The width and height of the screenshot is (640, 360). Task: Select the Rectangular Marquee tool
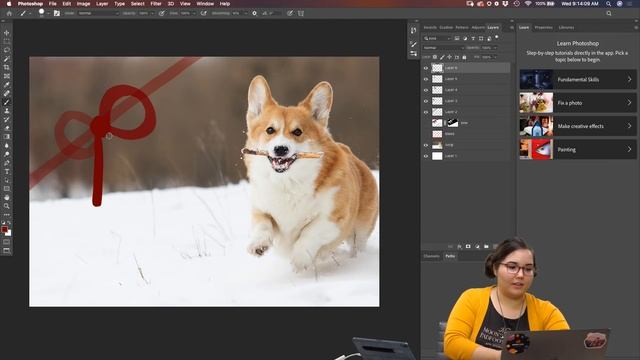pos(7,41)
